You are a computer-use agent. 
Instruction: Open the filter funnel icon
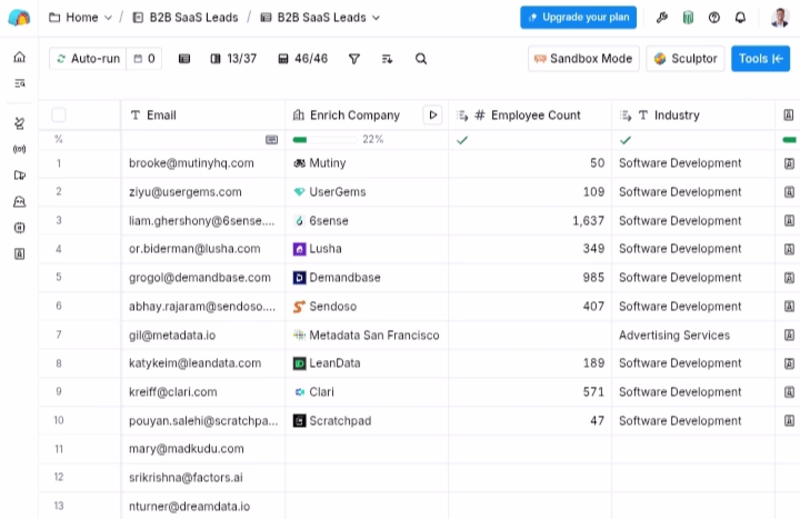[354, 59]
